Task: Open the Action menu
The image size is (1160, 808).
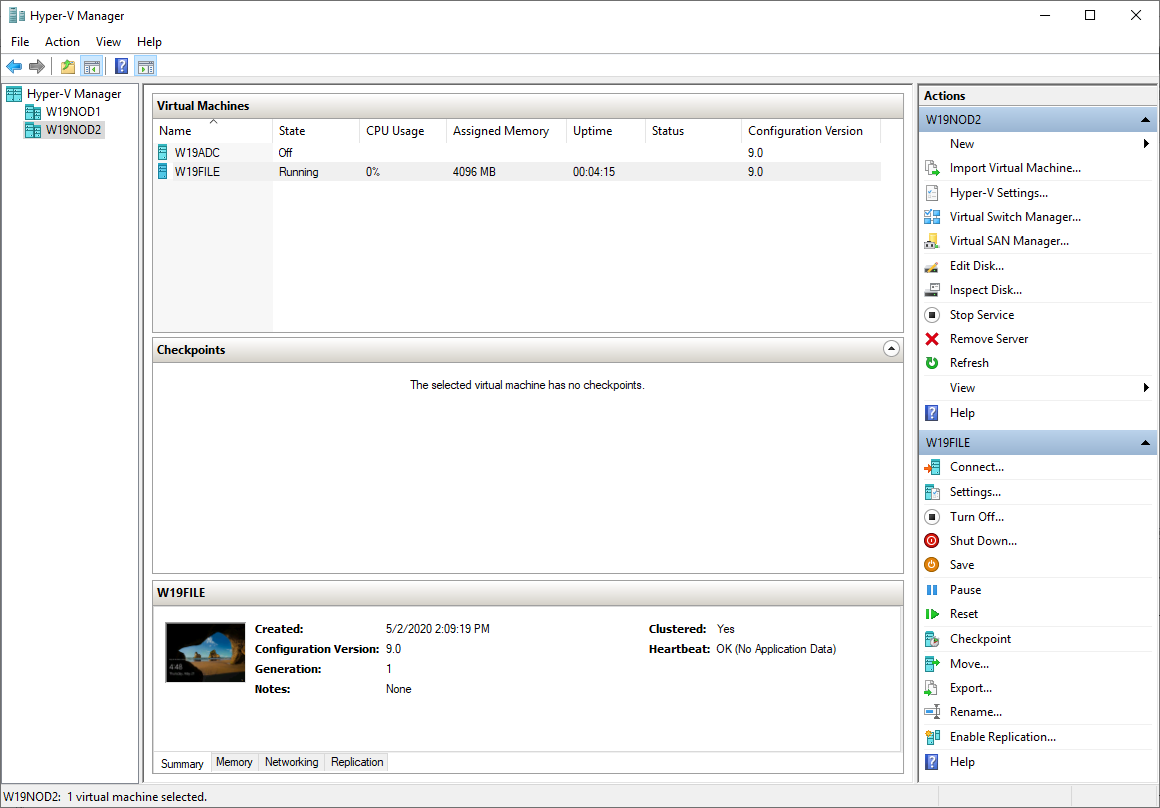Action: pyautogui.click(x=62, y=42)
